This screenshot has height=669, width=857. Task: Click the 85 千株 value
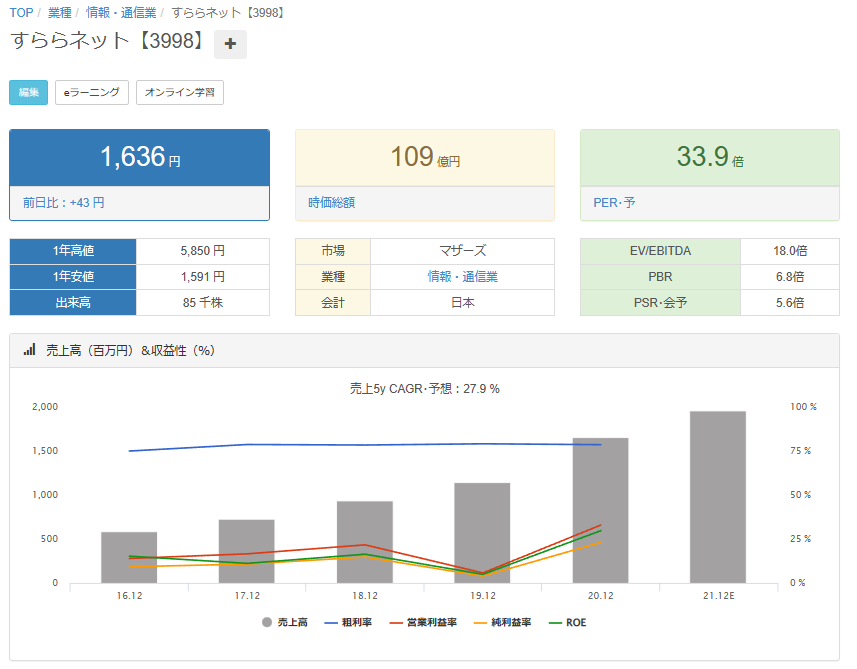(203, 302)
